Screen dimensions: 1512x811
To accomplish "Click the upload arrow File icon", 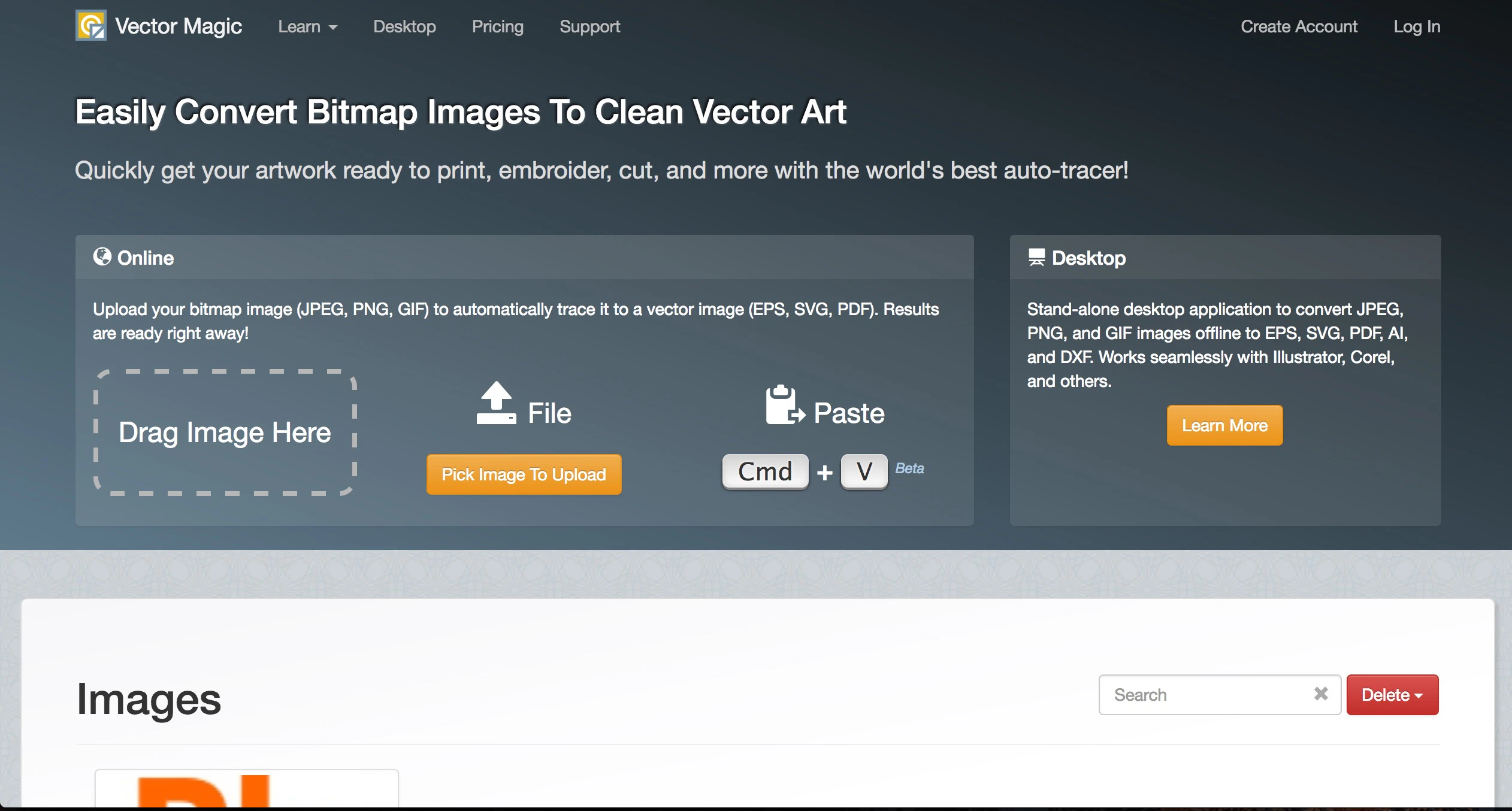I will (x=496, y=403).
